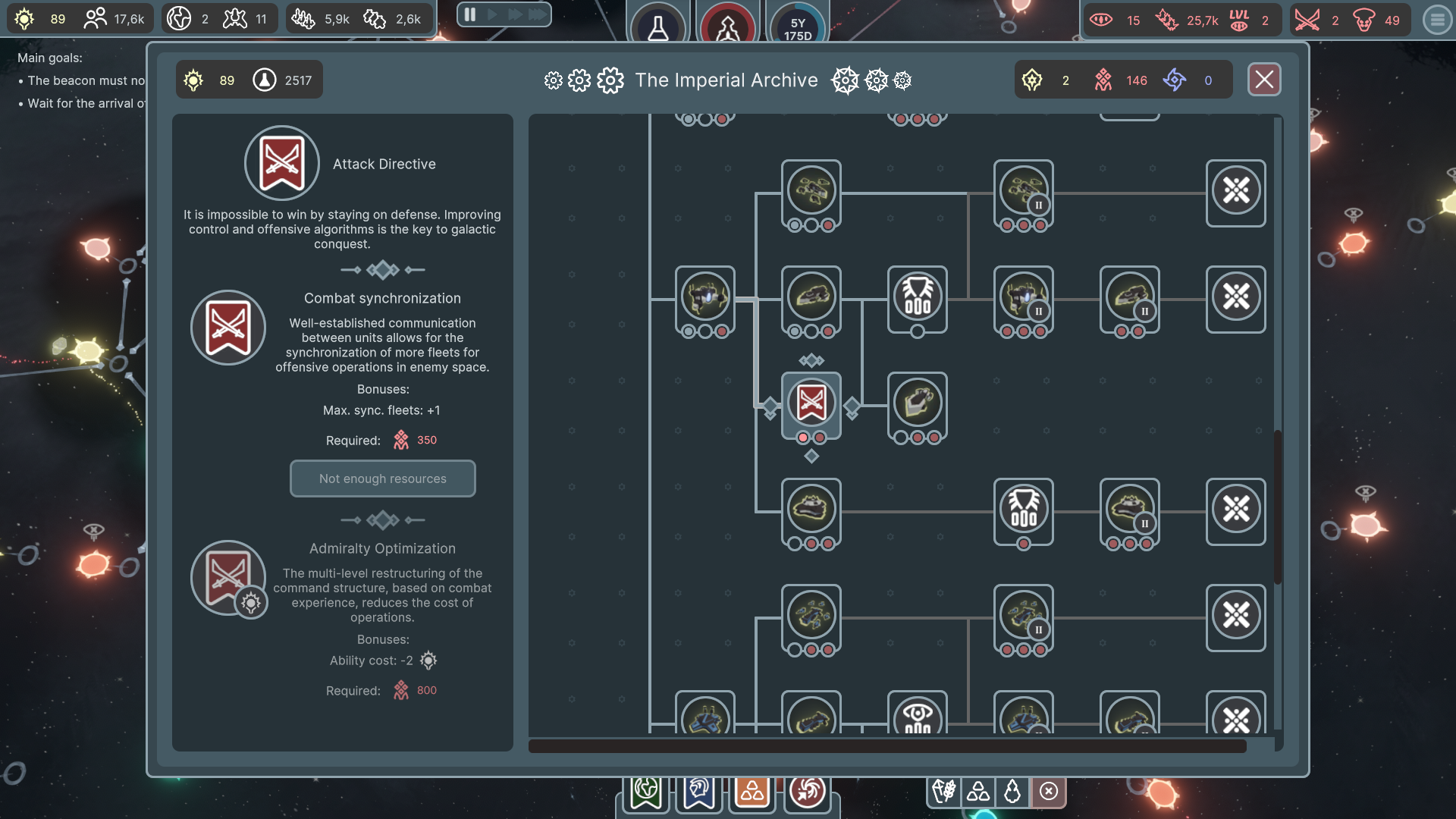Select the droplet filter icon at bottom

(1012, 791)
